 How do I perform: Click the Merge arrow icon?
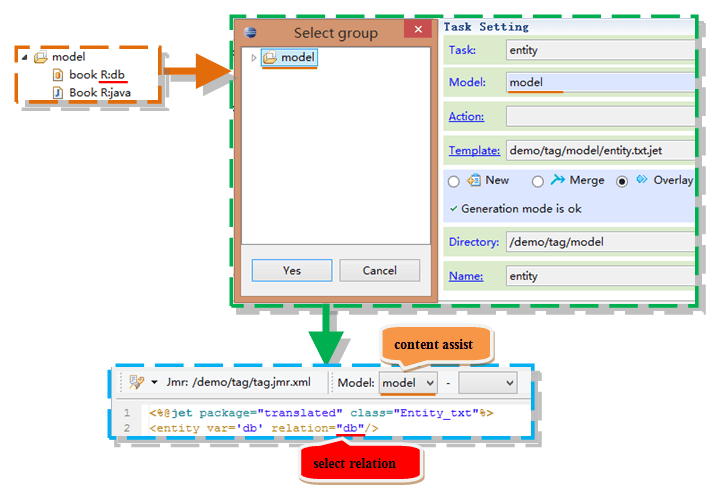pos(558,179)
